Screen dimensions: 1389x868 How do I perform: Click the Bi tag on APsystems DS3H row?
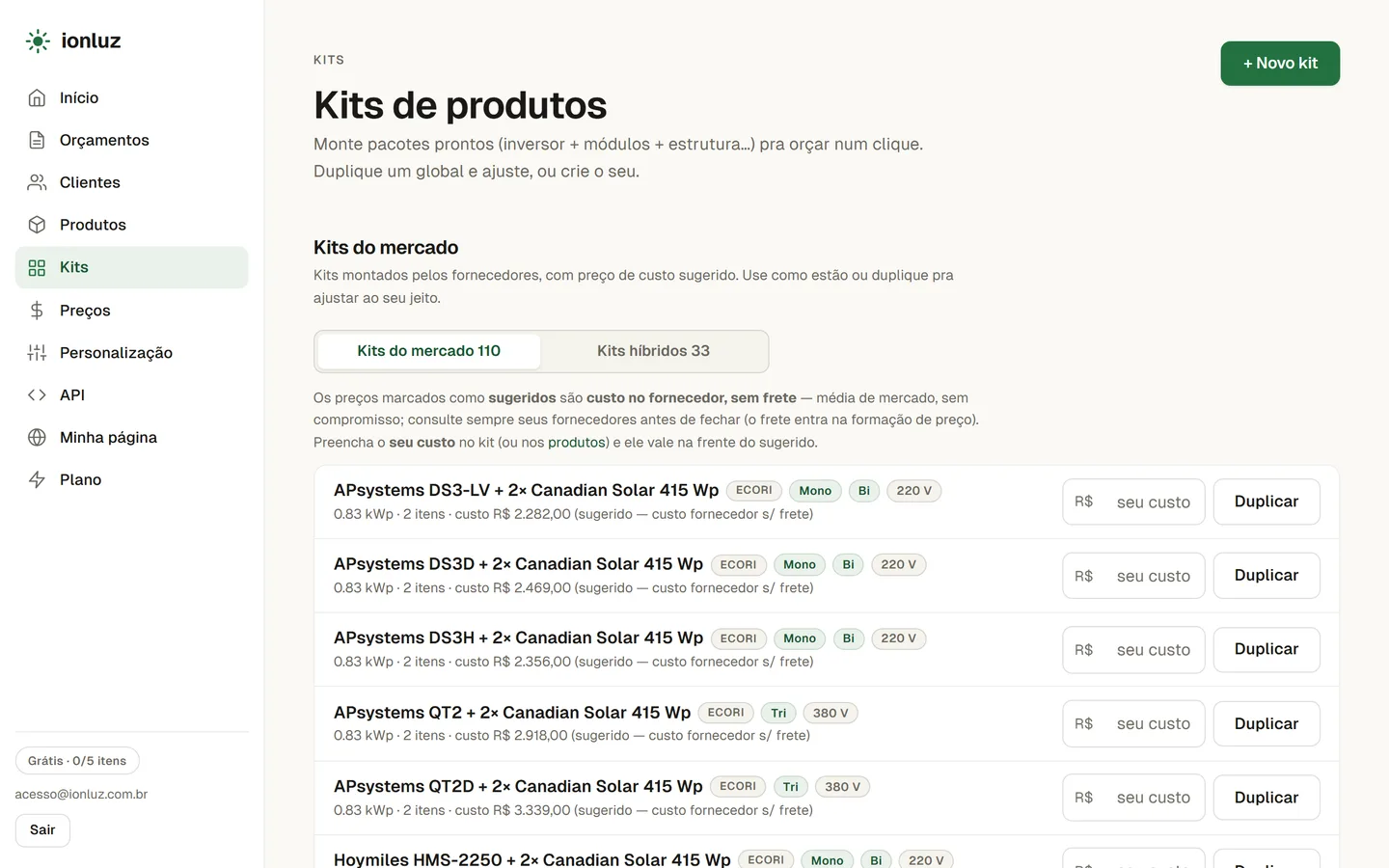[849, 638]
